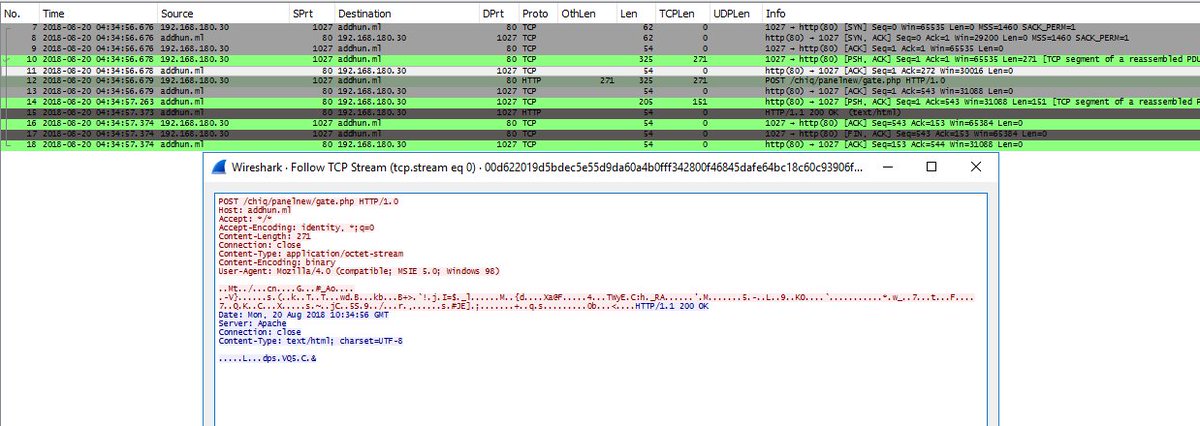Screen dimensions: 1200x426
Task: Select packet number 16 row
Action: (x=600, y=122)
